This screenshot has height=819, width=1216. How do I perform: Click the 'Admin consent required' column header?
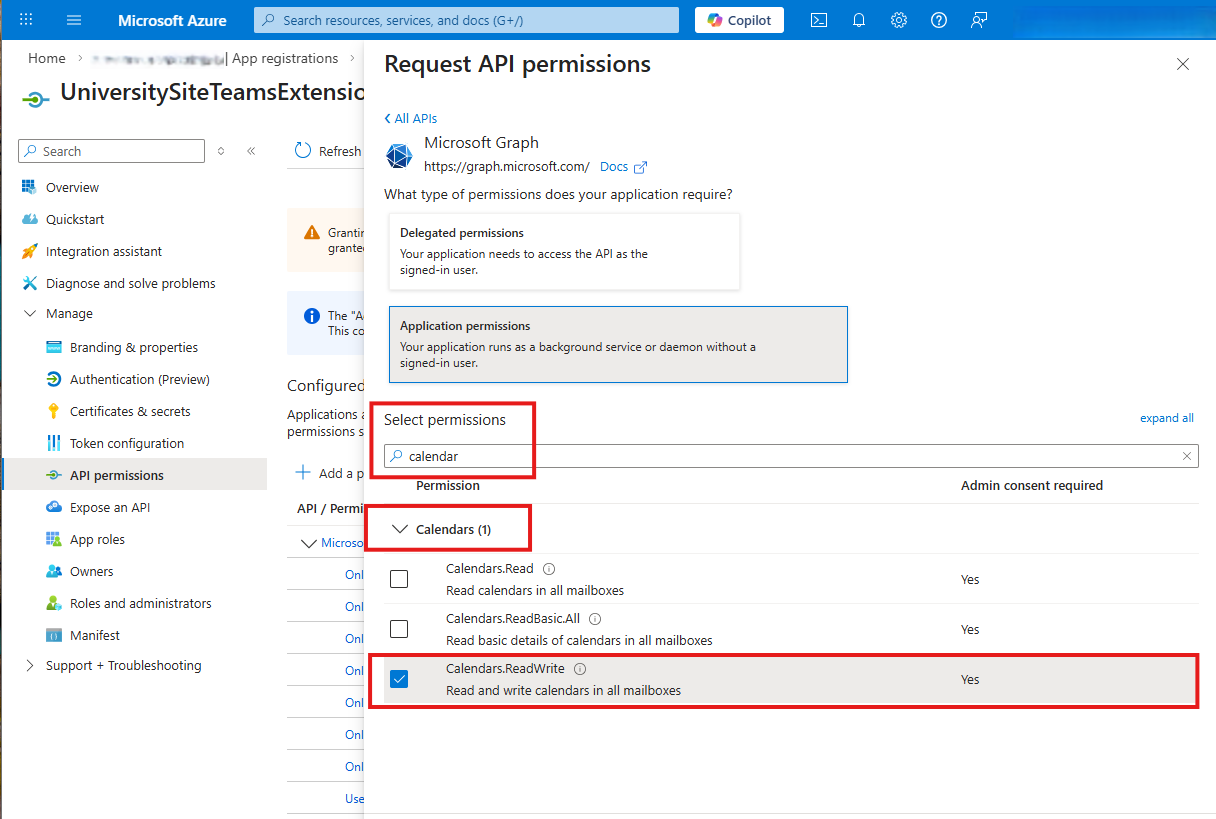1032,485
